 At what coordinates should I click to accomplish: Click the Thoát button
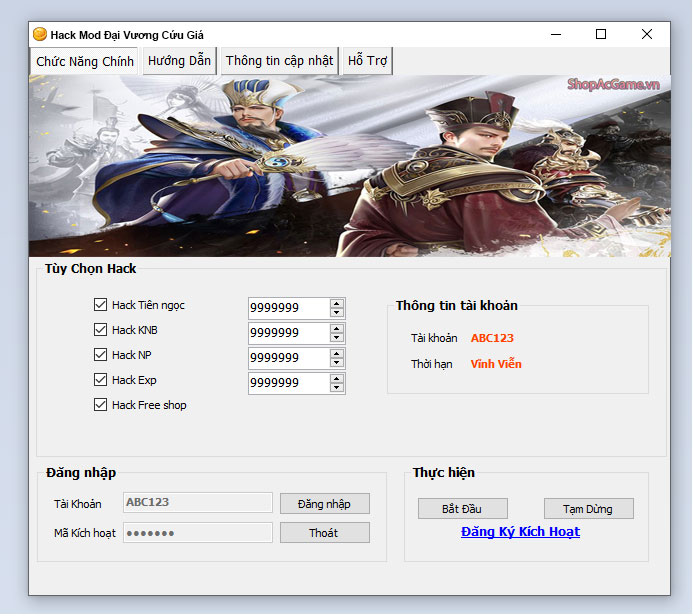pyautogui.click(x=325, y=533)
